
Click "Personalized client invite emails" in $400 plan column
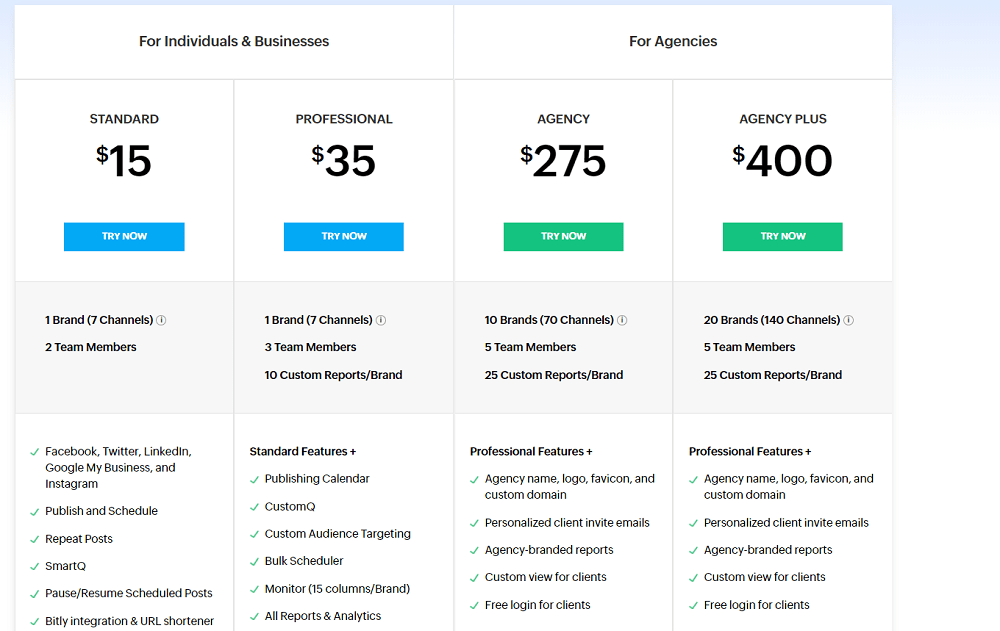tap(786, 523)
